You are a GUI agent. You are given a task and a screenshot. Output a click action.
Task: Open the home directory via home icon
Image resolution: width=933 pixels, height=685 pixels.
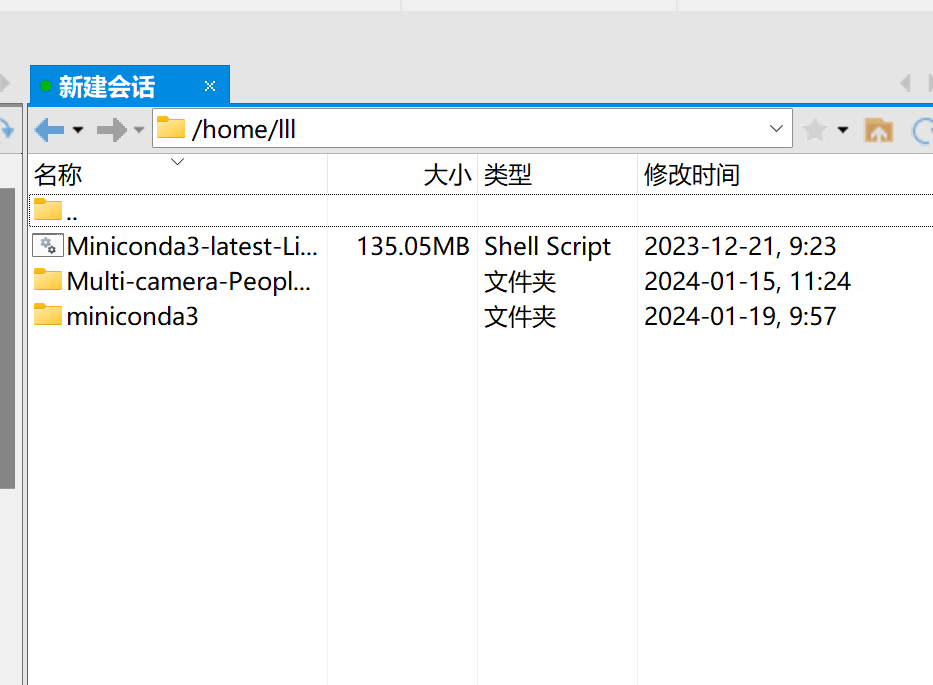[878, 128]
